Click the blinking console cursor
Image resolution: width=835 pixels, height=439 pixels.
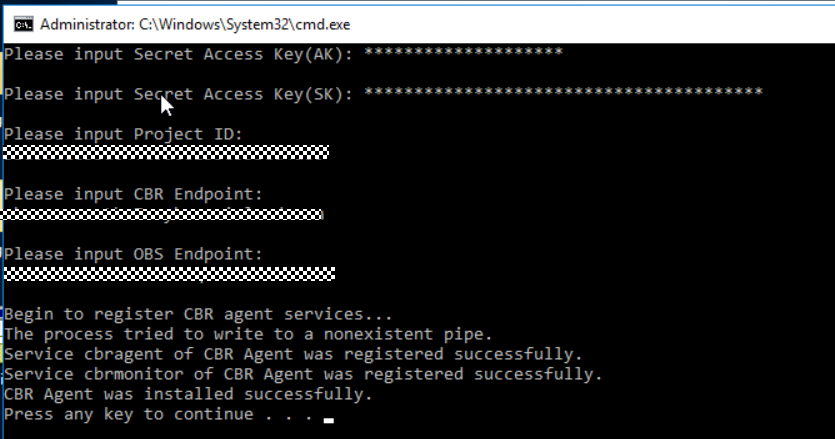click(329, 420)
